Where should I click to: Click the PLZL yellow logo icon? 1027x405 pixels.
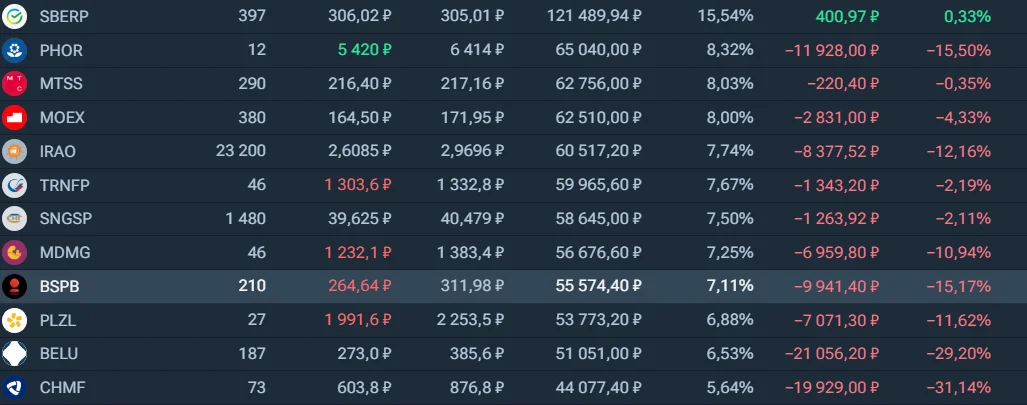14,320
